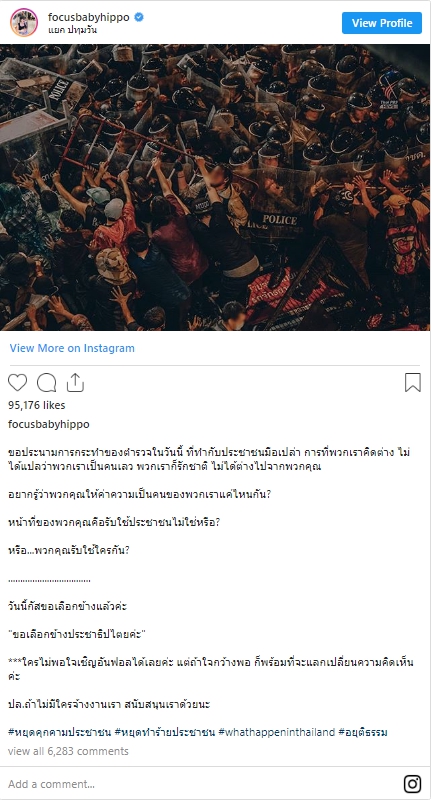Open Instagram via the logo icon
Screen dimensions: 432x801
pos(412,784)
